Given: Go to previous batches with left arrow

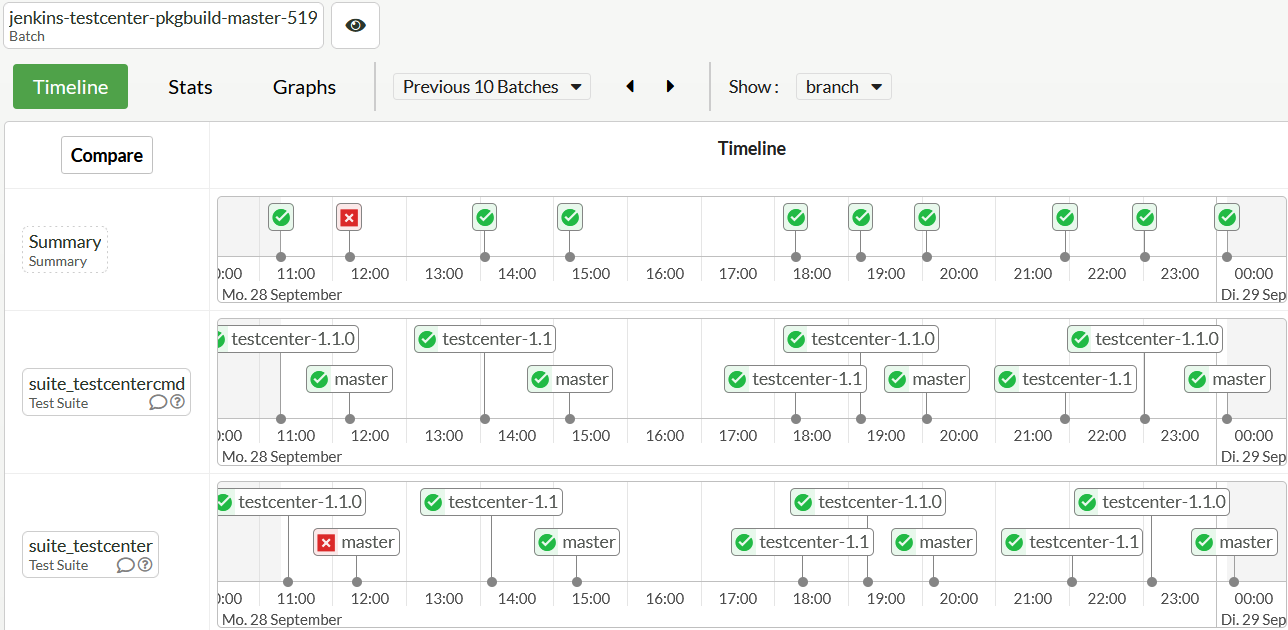Looking at the screenshot, I should pos(630,87).
